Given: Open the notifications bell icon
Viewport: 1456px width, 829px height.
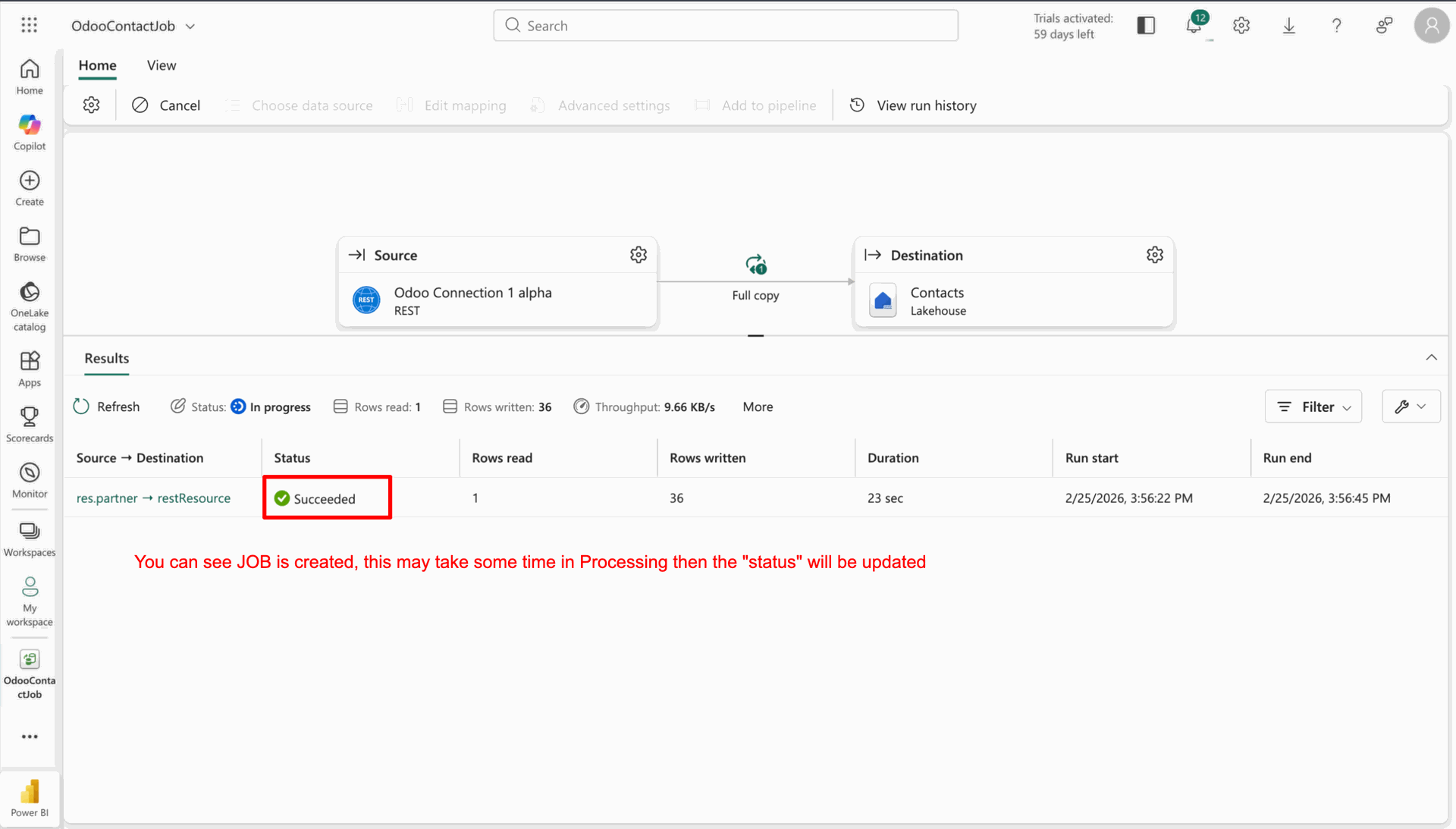Looking at the screenshot, I should coord(1194,26).
